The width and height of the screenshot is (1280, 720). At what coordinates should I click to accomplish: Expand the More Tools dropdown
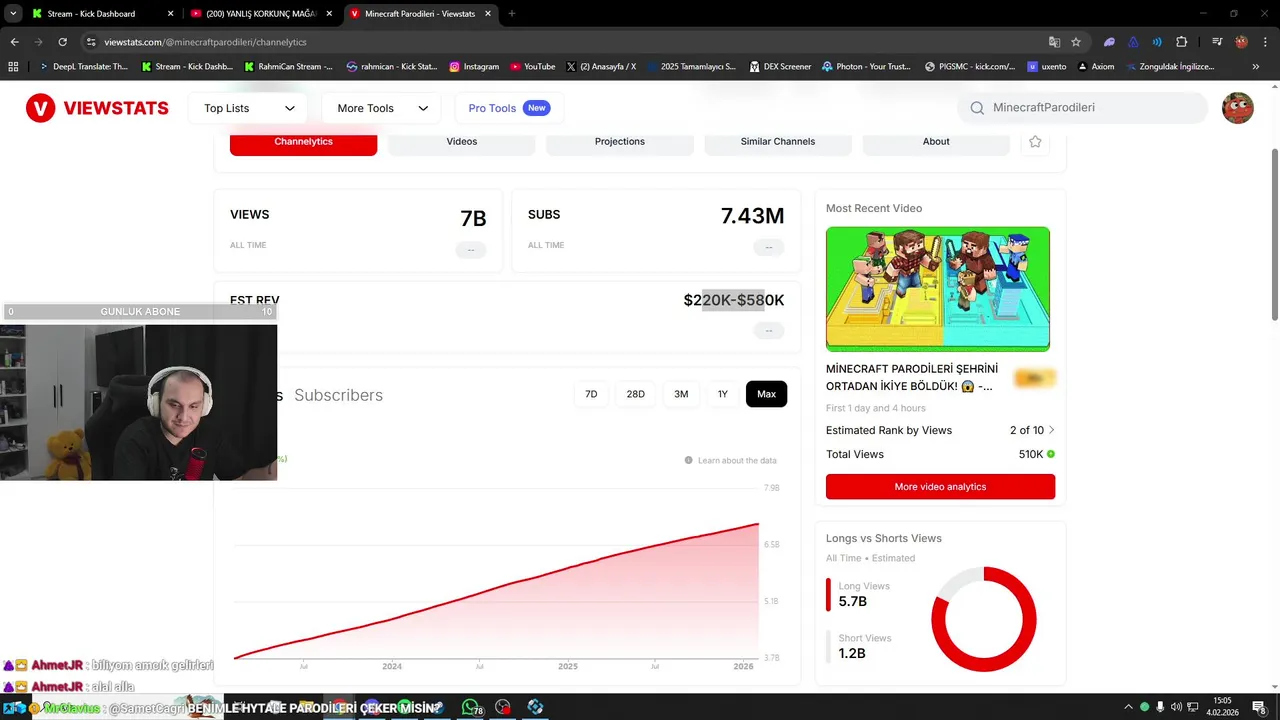tap(382, 108)
